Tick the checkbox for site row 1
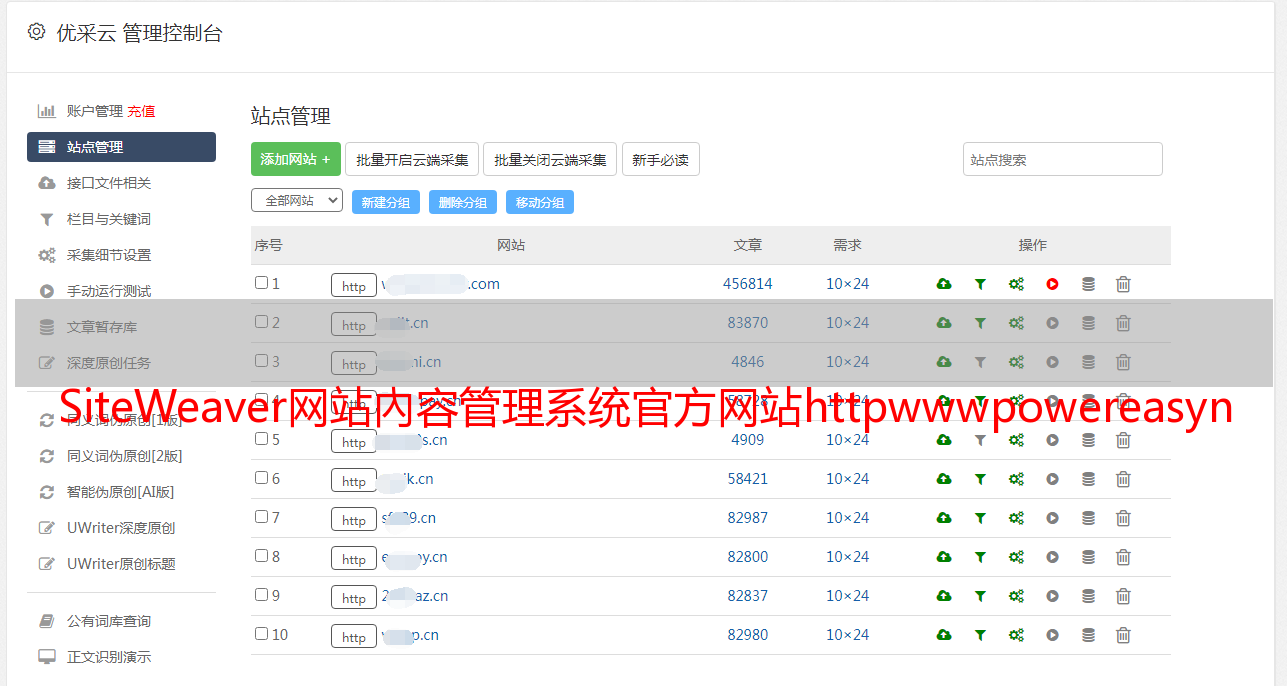Image resolution: width=1287 pixels, height=686 pixels. (x=261, y=283)
